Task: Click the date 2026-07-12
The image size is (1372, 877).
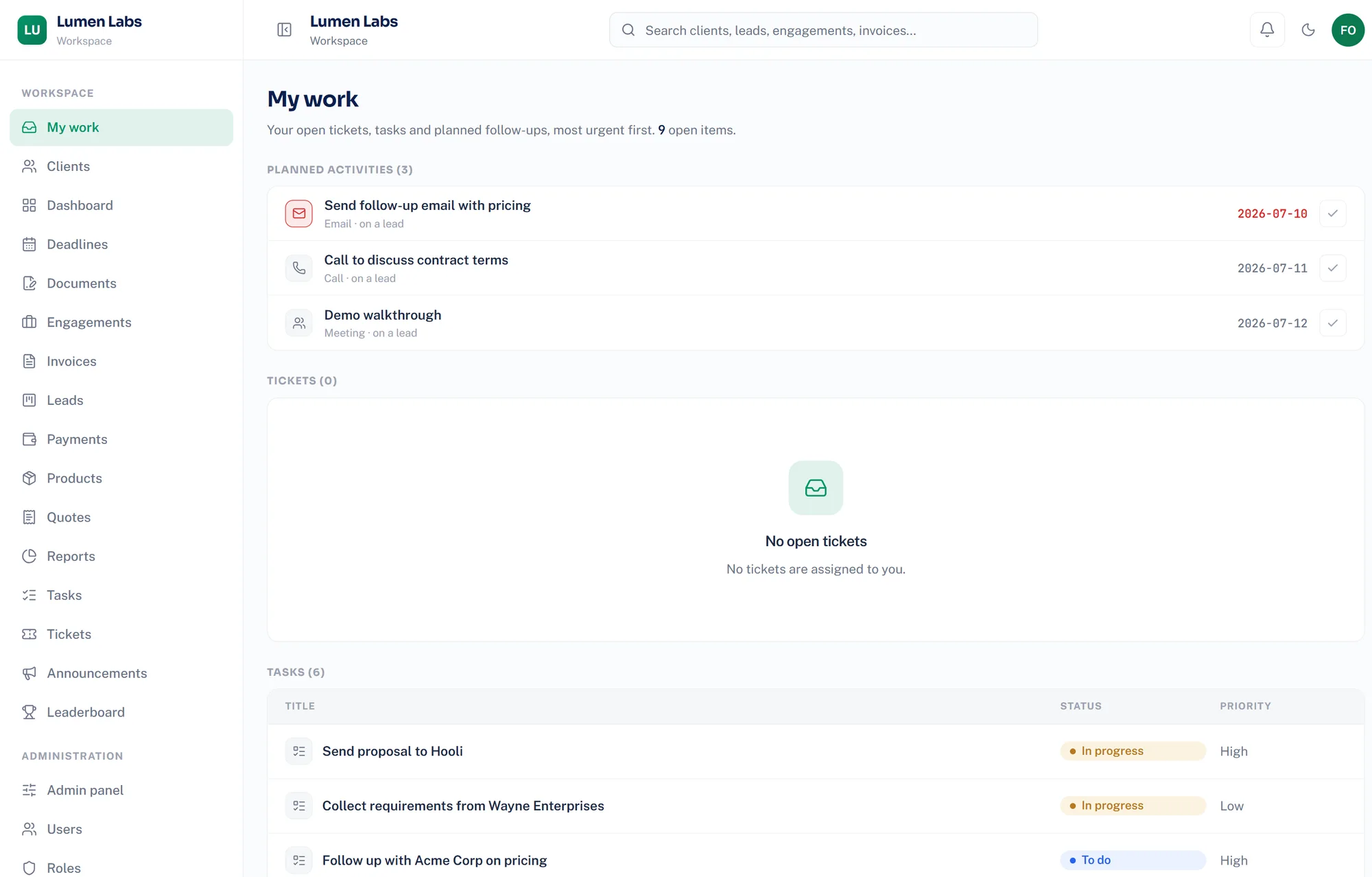Action: (x=1272, y=323)
